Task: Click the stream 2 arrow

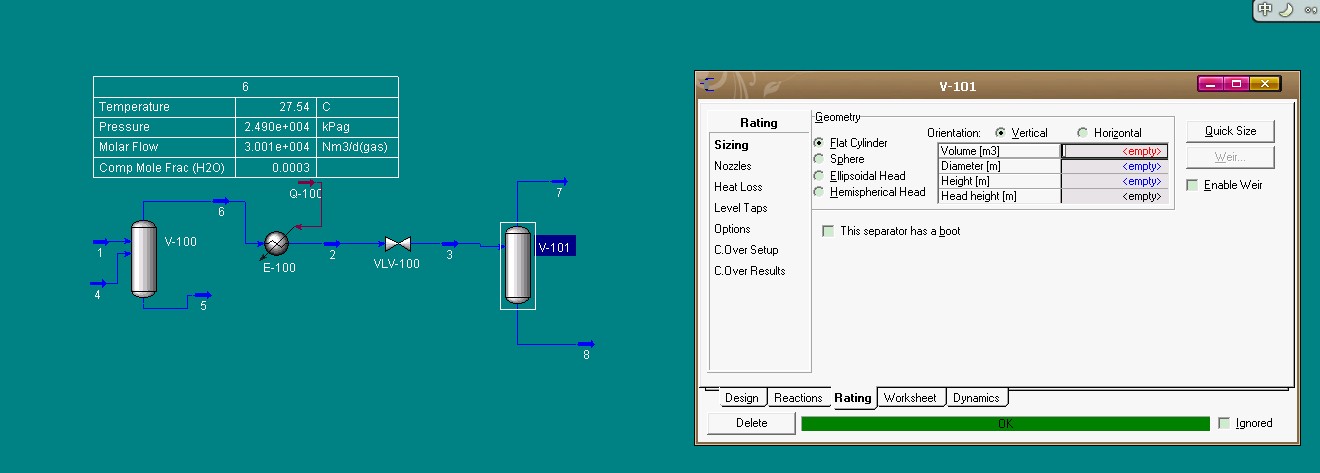Action: (x=333, y=244)
